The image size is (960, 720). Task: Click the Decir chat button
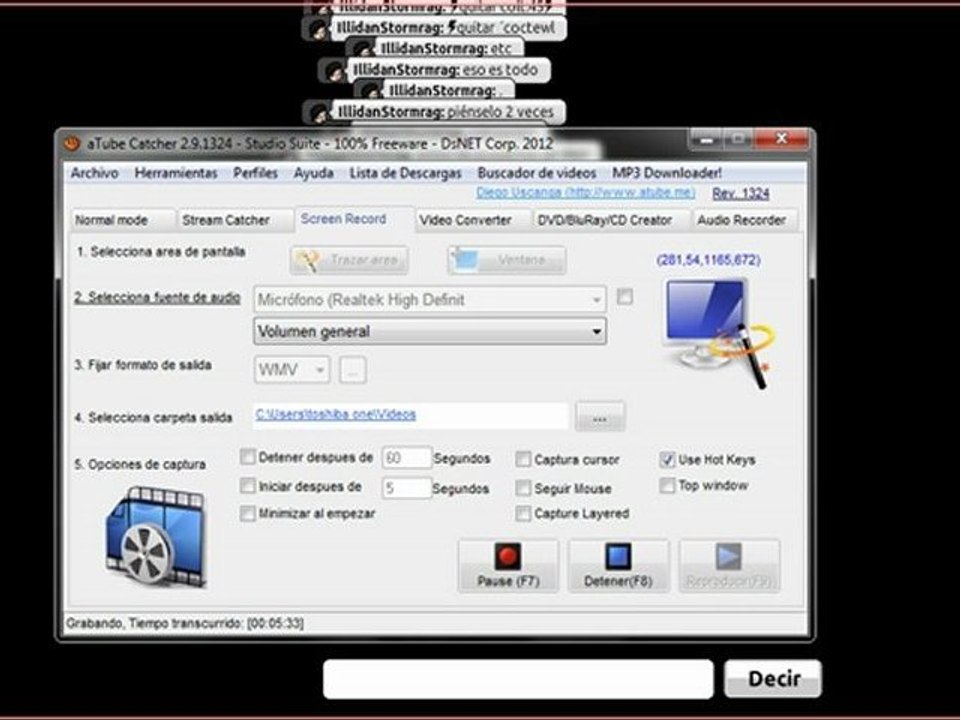[773, 678]
